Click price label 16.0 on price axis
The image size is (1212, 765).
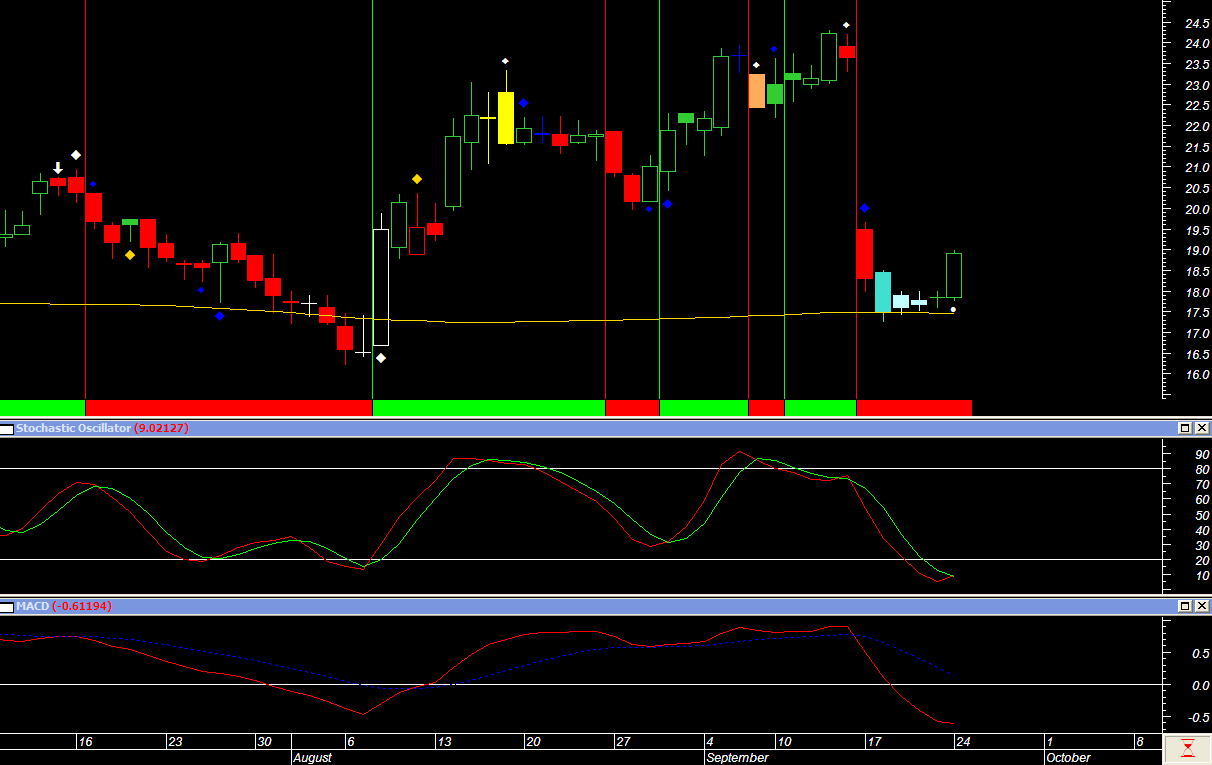pyautogui.click(x=1197, y=375)
